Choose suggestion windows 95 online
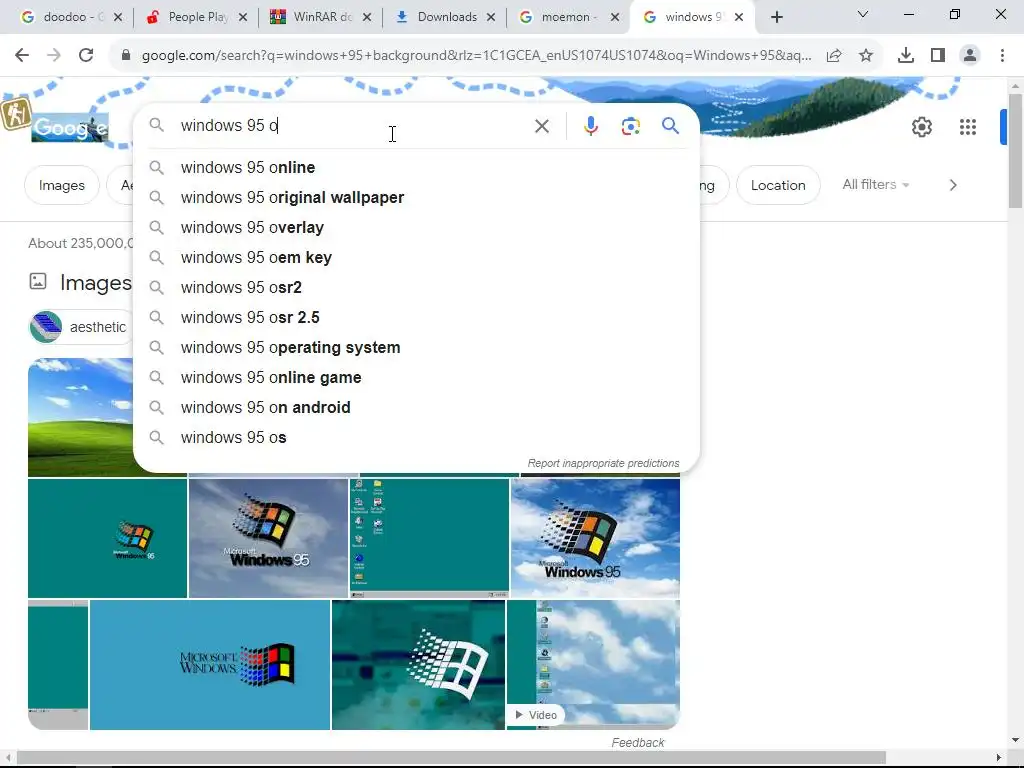 (x=416, y=168)
